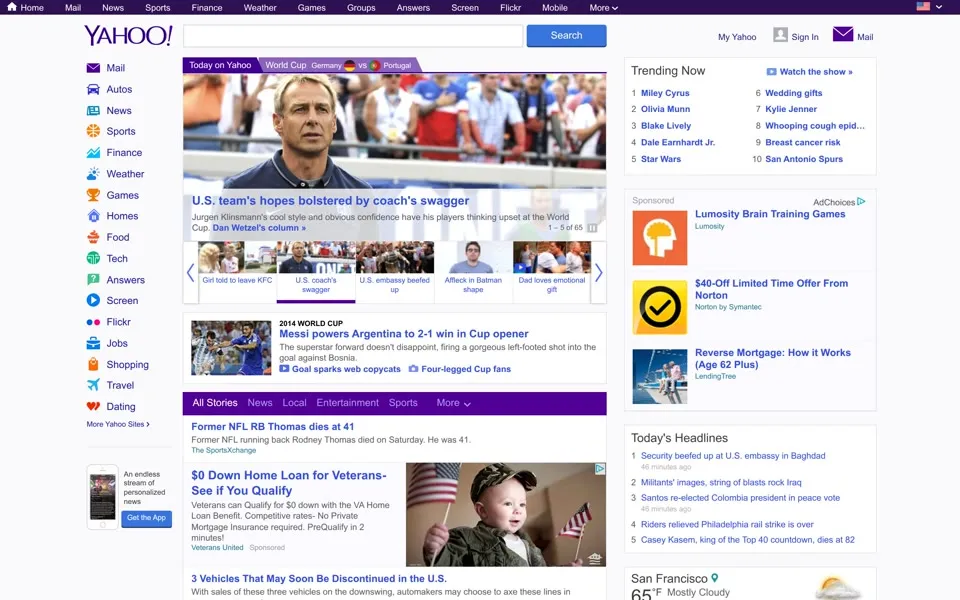Pause the featured story slideshow
The height and width of the screenshot is (600, 960).
592,228
